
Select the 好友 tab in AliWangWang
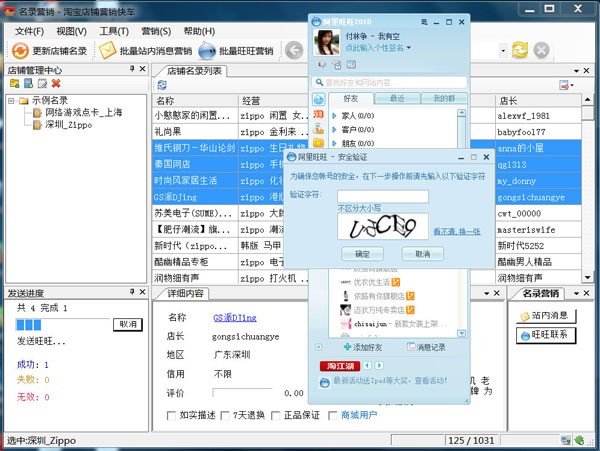tap(351, 99)
